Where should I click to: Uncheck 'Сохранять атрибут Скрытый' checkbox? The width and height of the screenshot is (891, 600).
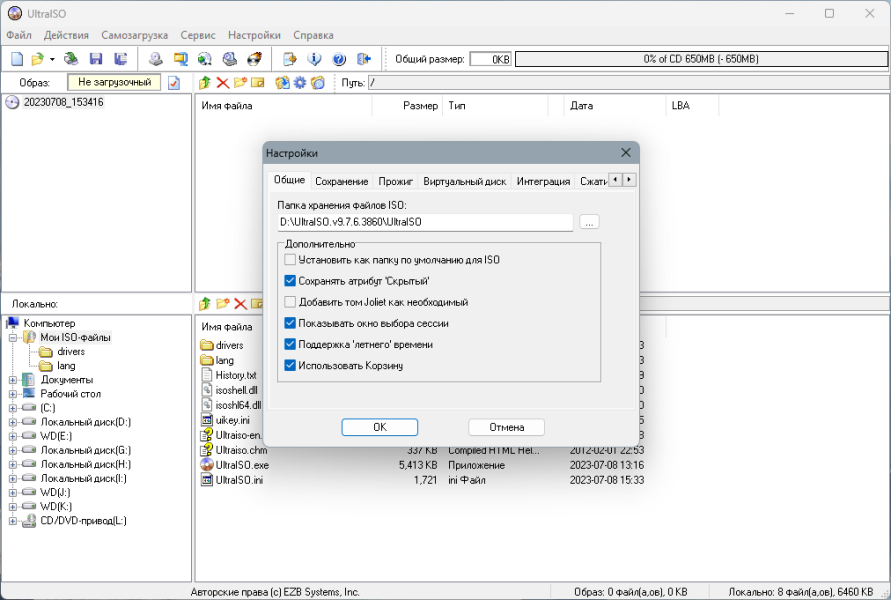(x=290, y=281)
